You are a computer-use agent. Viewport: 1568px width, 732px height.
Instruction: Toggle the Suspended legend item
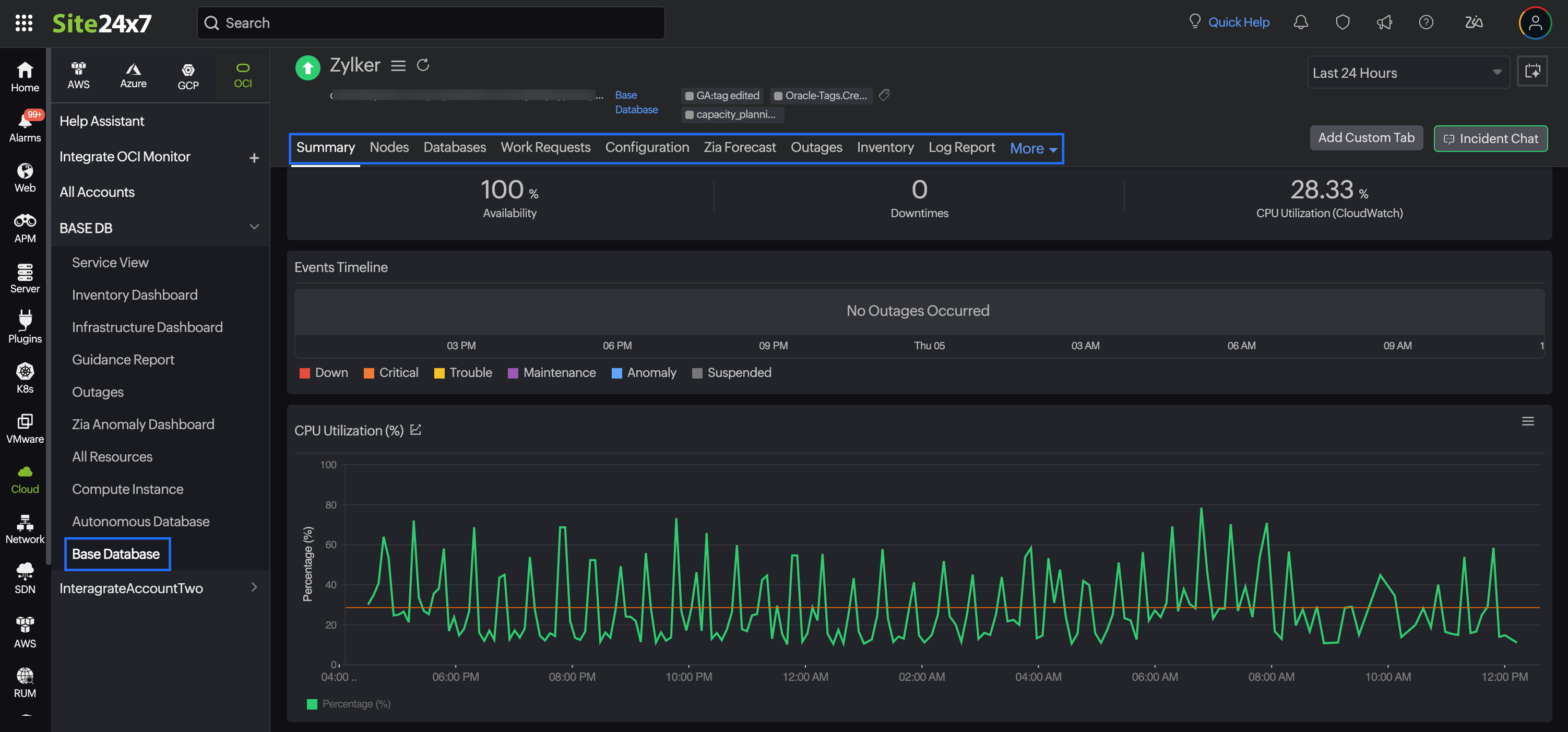[x=732, y=372]
